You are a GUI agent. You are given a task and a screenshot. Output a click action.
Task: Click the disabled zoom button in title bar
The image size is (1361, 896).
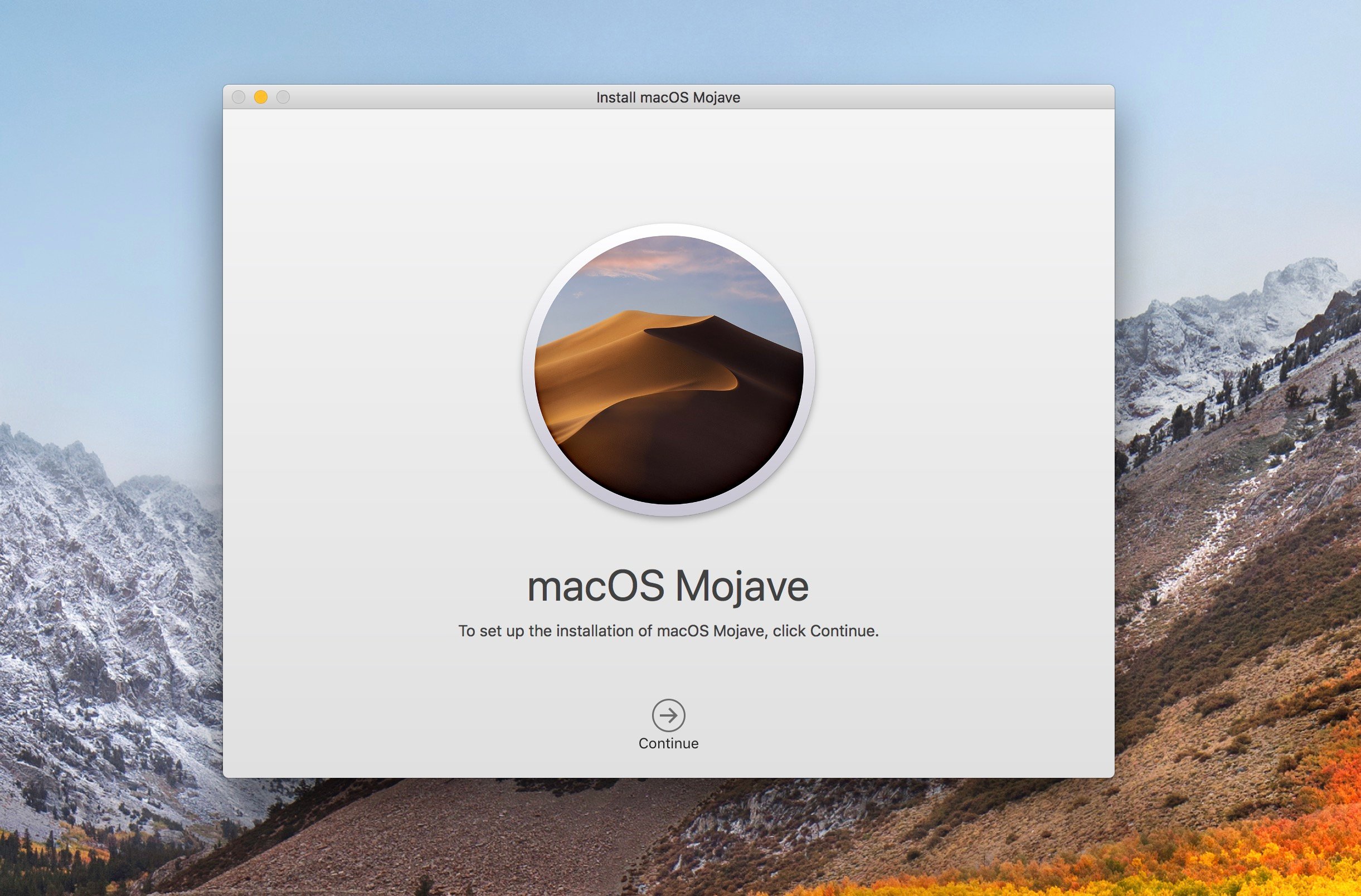(x=283, y=97)
